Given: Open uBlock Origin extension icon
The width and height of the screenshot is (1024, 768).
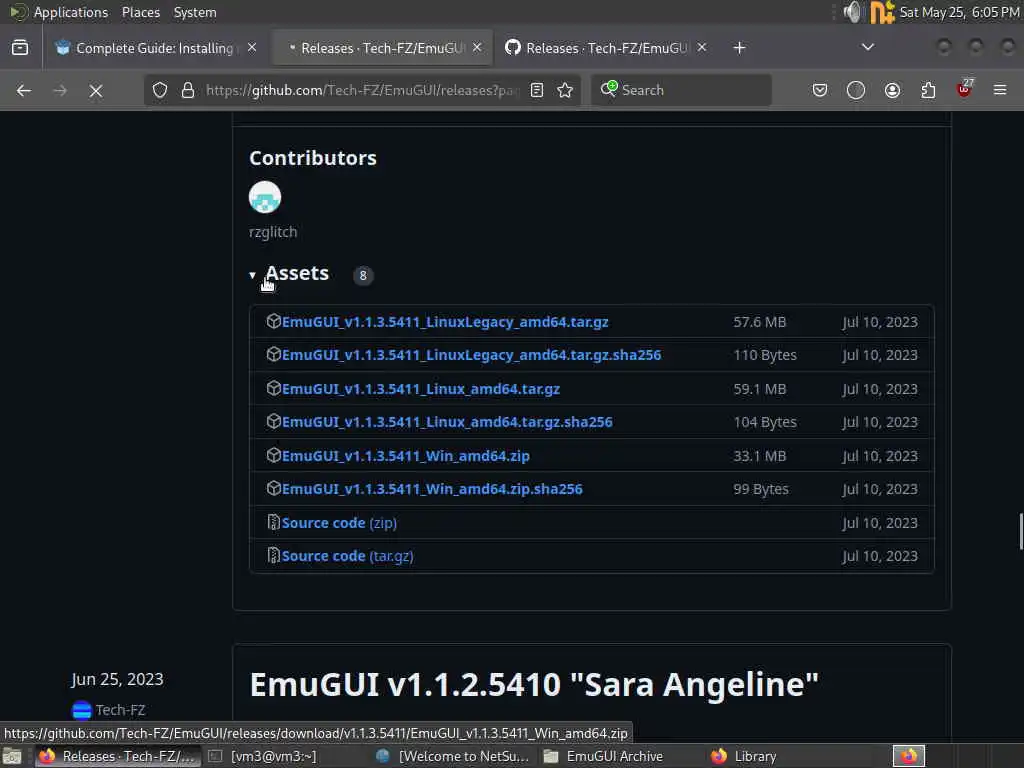Looking at the screenshot, I should [x=965, y=89].
